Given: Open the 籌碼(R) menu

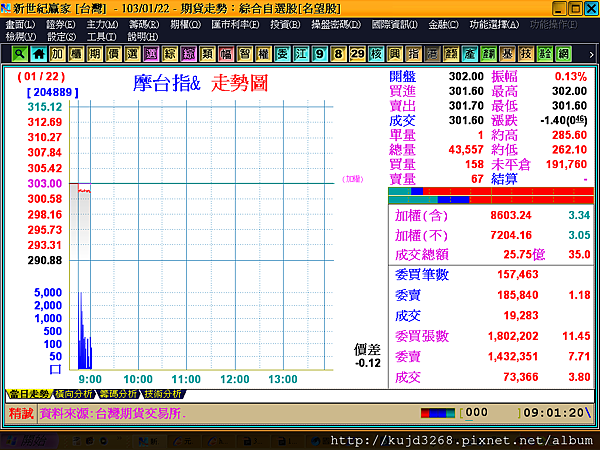Looking at the screenshot, I should pos(143,25).
